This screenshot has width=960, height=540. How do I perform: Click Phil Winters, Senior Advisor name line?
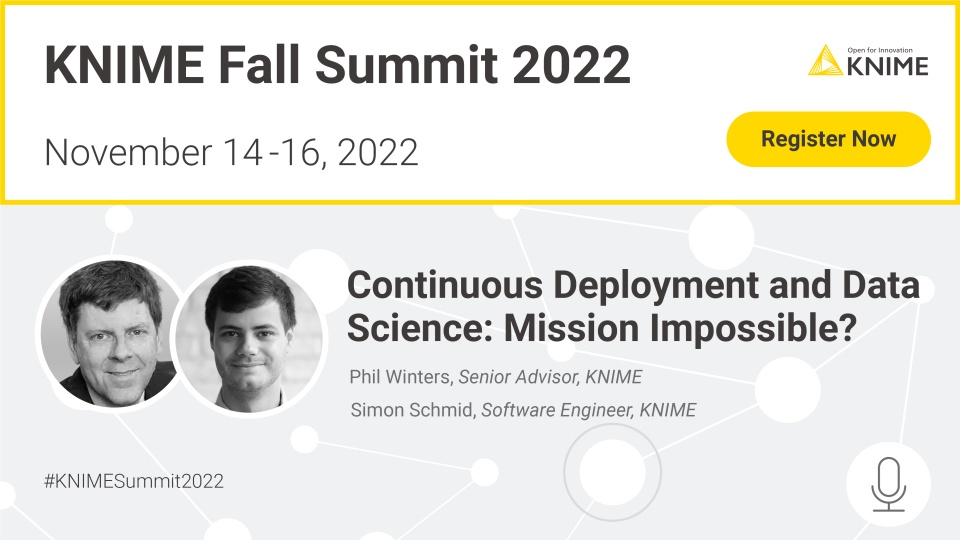tap(495, 377)
